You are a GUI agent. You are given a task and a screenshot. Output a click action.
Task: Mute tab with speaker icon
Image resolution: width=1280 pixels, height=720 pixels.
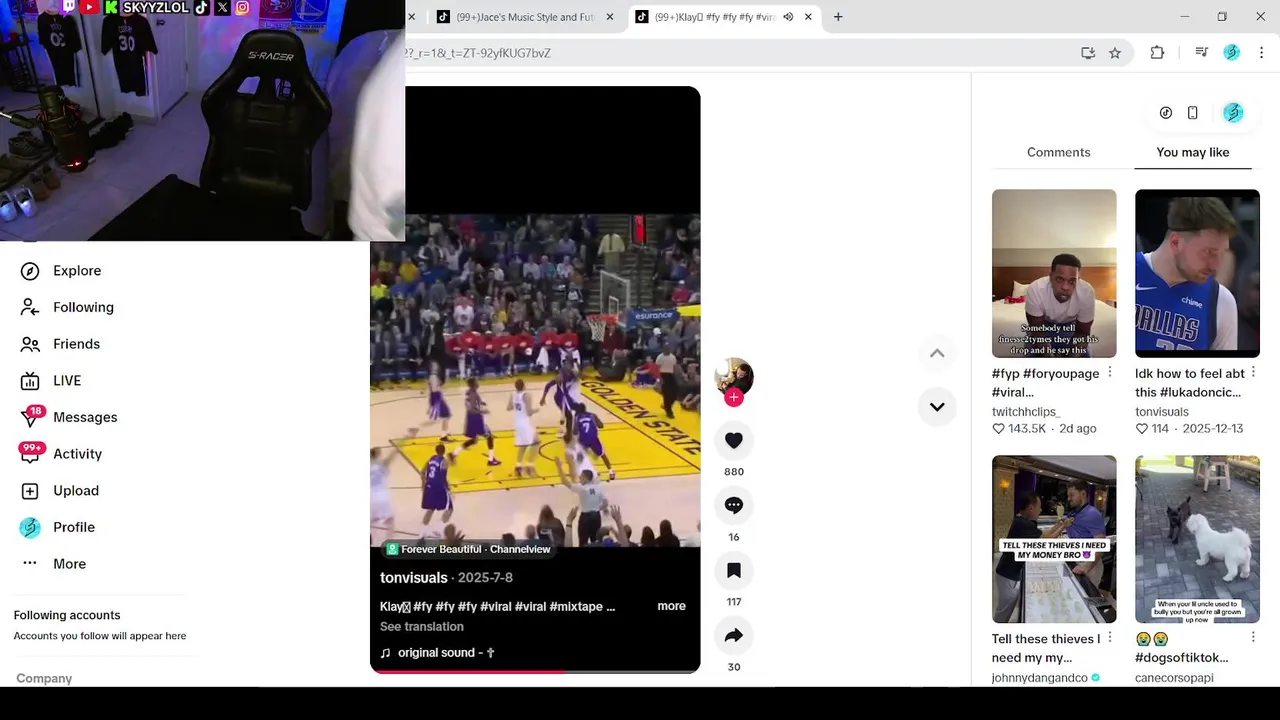[x=788, y=17]
